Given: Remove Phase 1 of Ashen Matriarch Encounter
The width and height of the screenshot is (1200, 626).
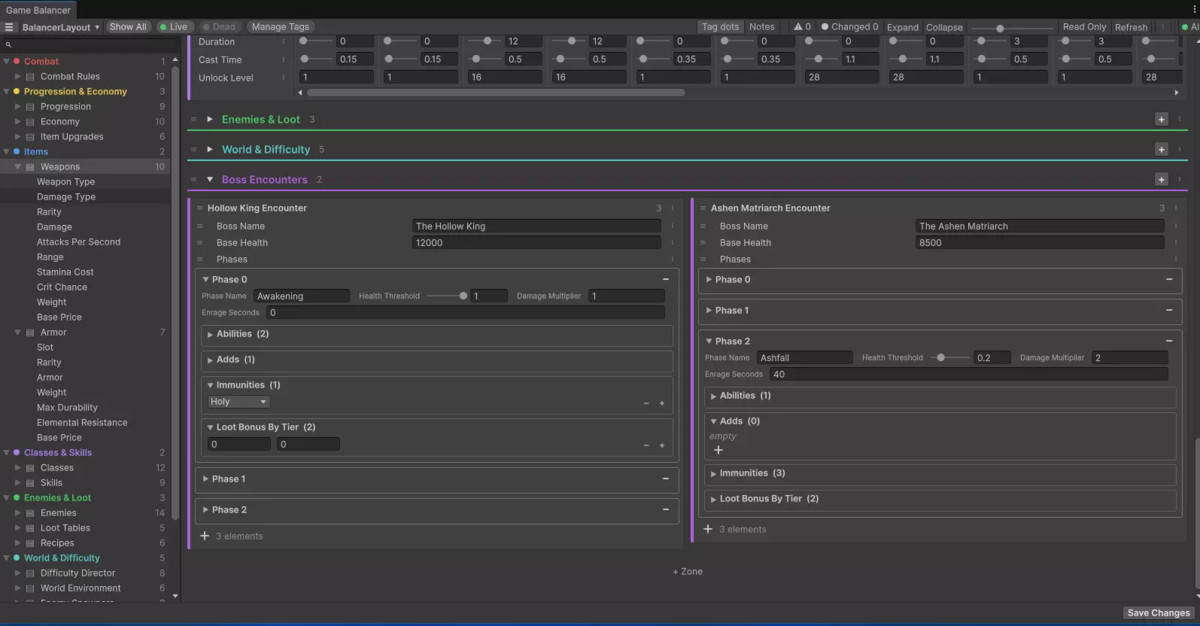Looking at the screenshot, I should pos(1169,310).
